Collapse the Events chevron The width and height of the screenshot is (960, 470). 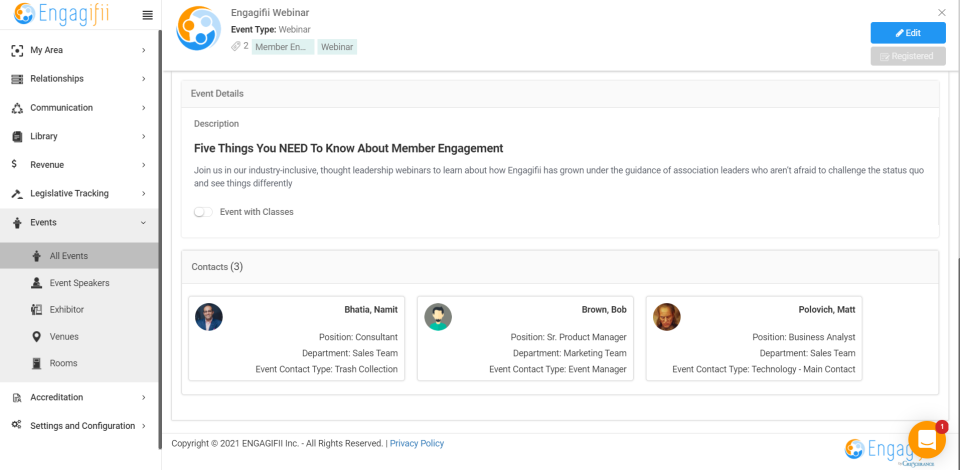coord(144,223)
